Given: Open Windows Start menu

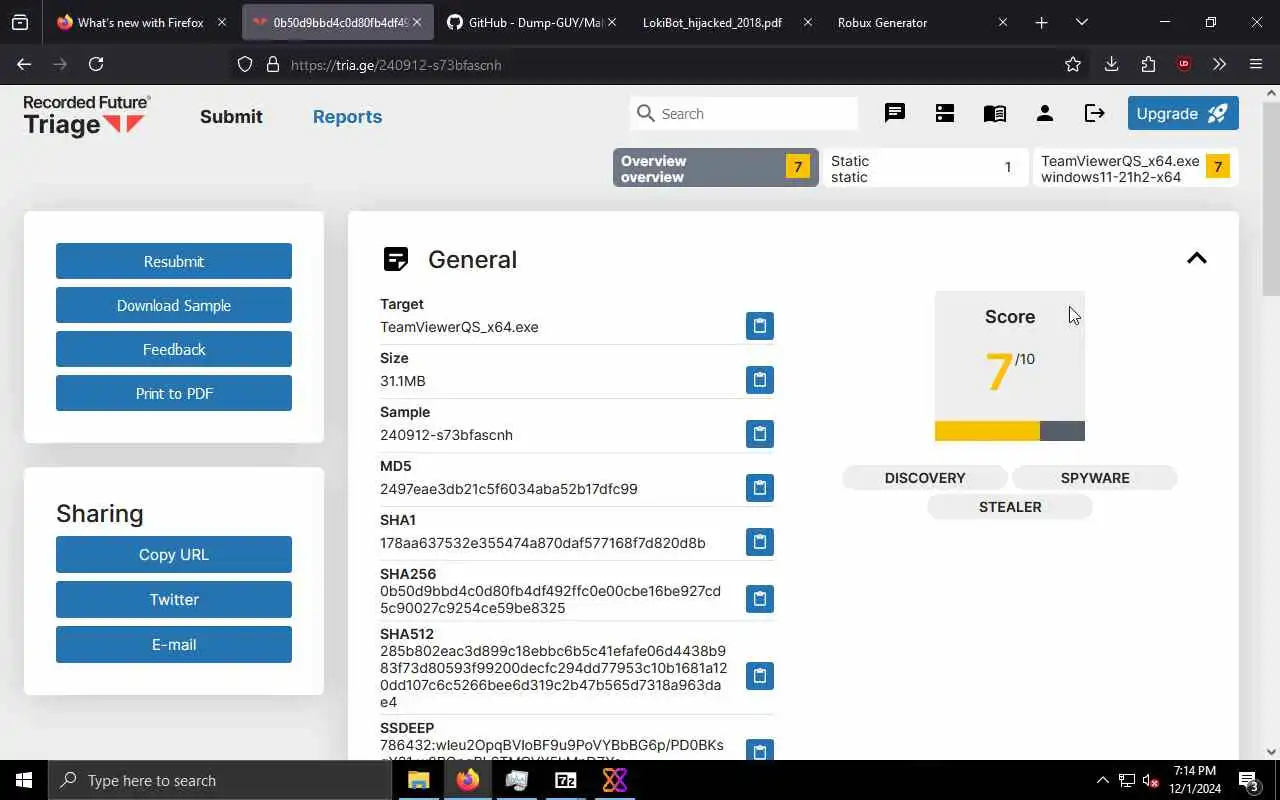Looking at the screenshot, I should tap(24, 780).
